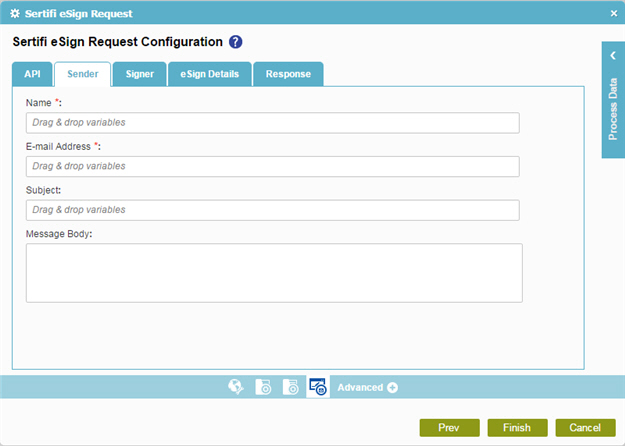Viewport: 625px width, 446px height.
Task: Click into the Subject field
Action: pos(273,210)
